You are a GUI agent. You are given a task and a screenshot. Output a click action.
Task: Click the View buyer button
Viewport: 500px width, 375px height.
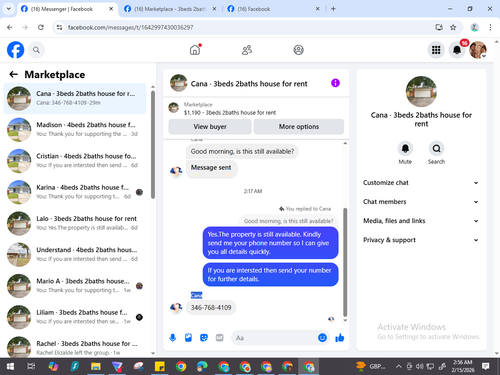point(210,127)
